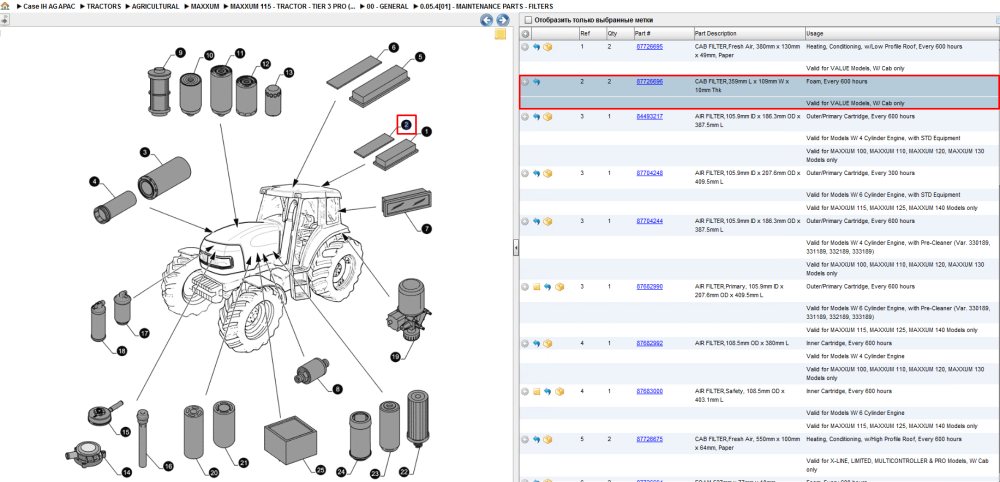Screen dimensions: 1000x482
Task: Open part number link 87726695
Action: (649, 47)
